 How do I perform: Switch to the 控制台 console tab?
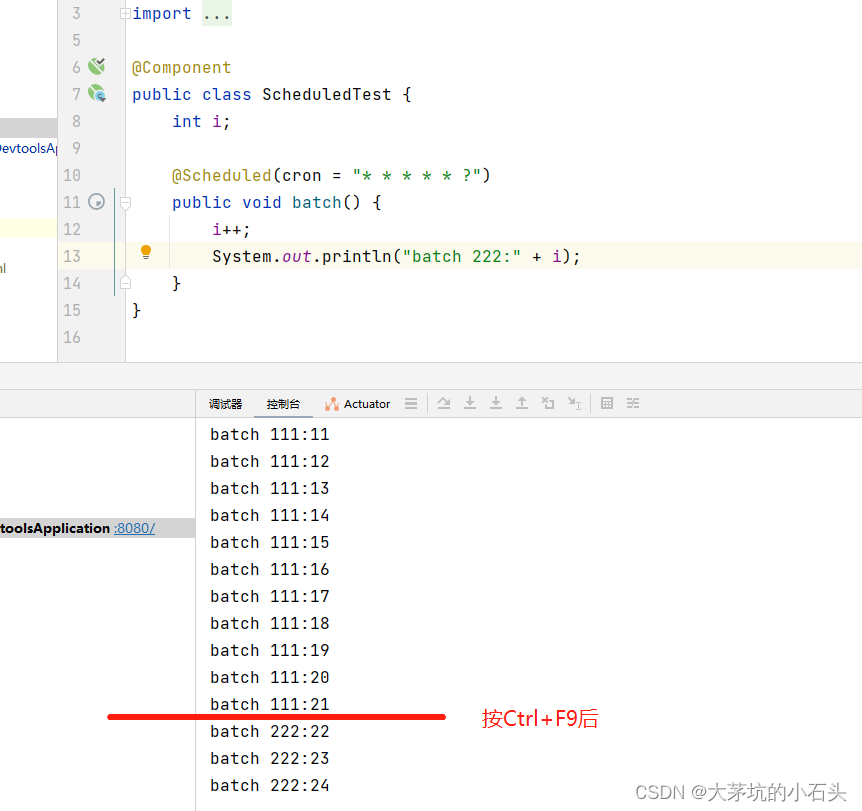click(283, 404)
